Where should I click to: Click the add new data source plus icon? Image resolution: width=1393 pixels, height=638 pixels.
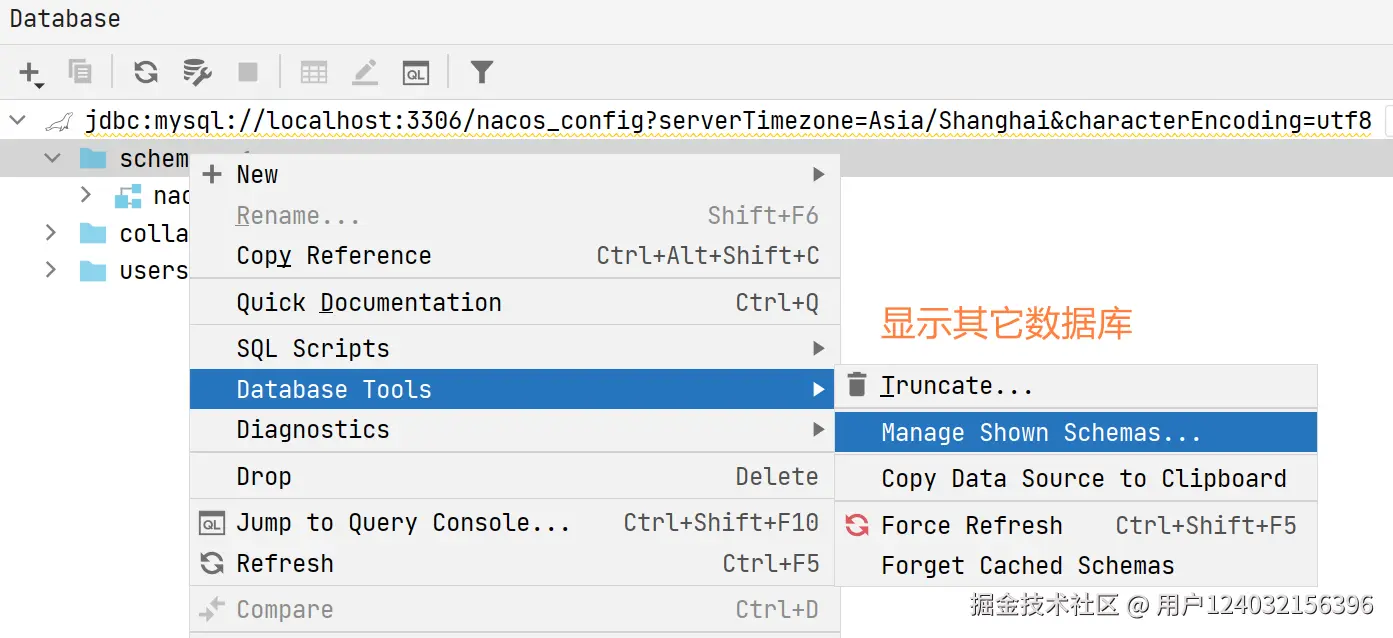(30, 72)
